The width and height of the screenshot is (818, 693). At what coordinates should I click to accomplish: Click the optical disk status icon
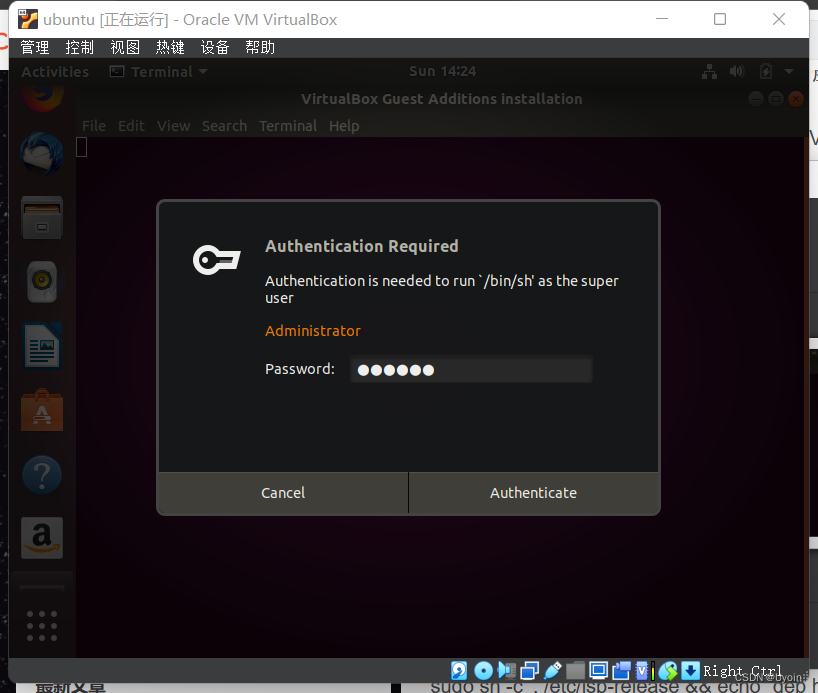[484, 671]
